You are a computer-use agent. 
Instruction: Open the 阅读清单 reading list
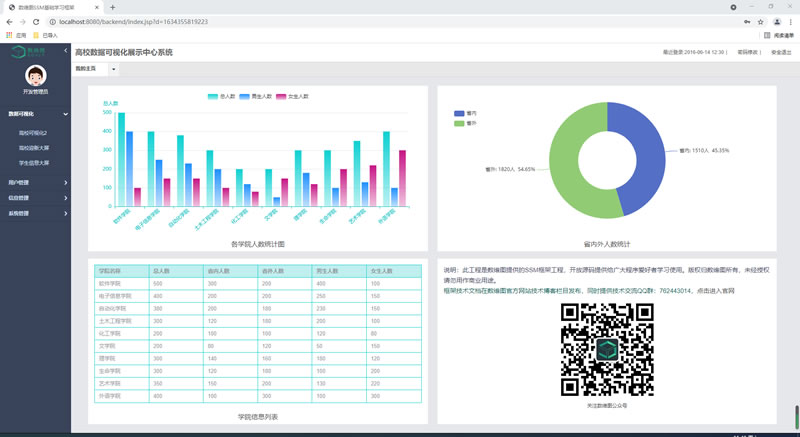tap(779, 35)
